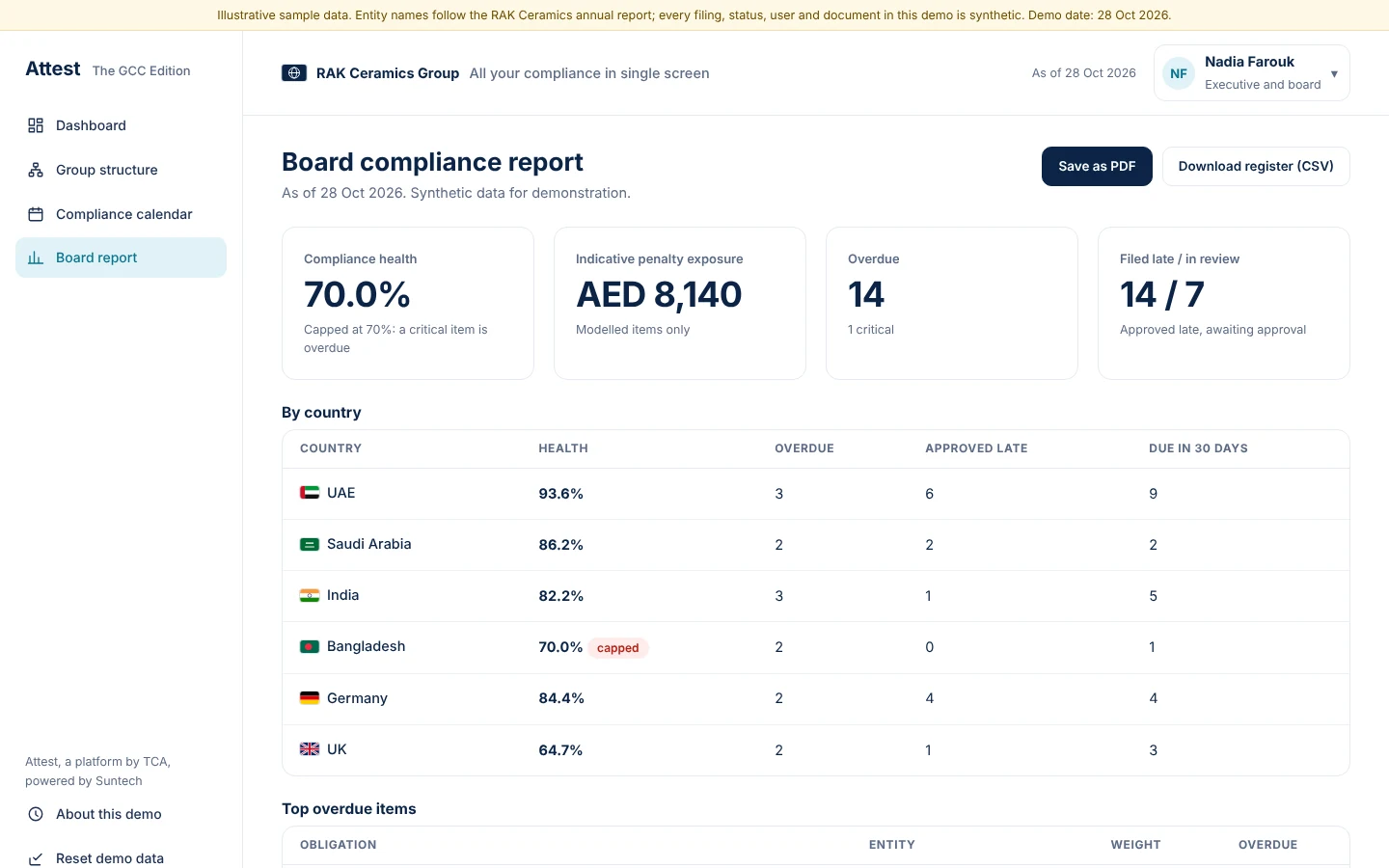Open the Nadia Farouk role dropdown arrow

1334,73
